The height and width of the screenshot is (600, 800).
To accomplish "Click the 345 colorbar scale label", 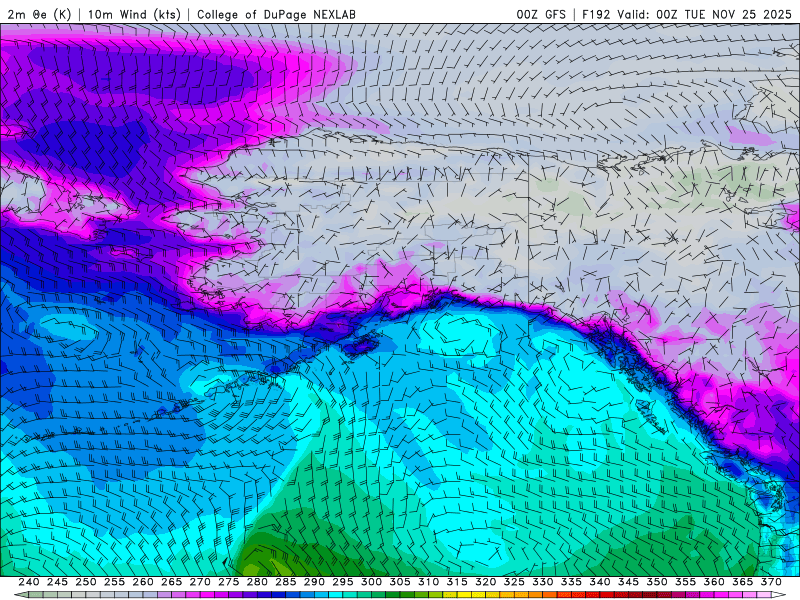I will [629, 582].
